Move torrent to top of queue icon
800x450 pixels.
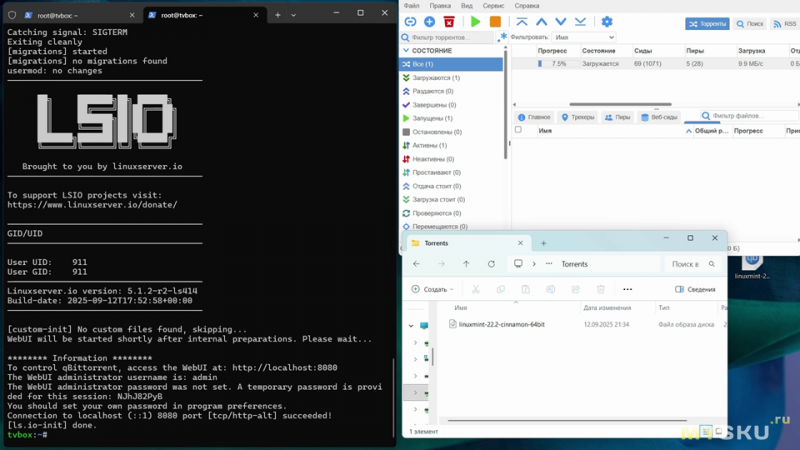(x=522, y=22)
